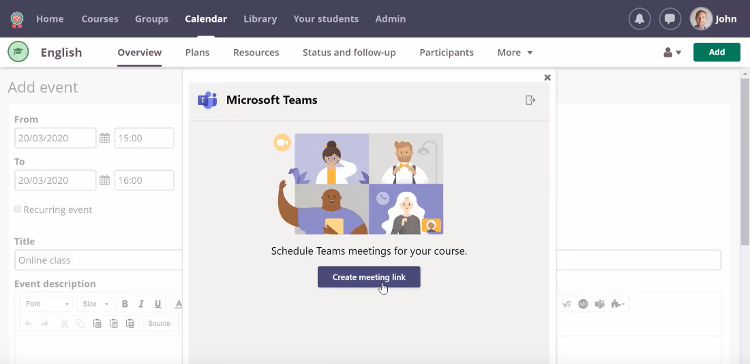This screenshot has height=364, width=750.
Task: Click the copy icon in the editor toolbar
Action: [80, 324]
